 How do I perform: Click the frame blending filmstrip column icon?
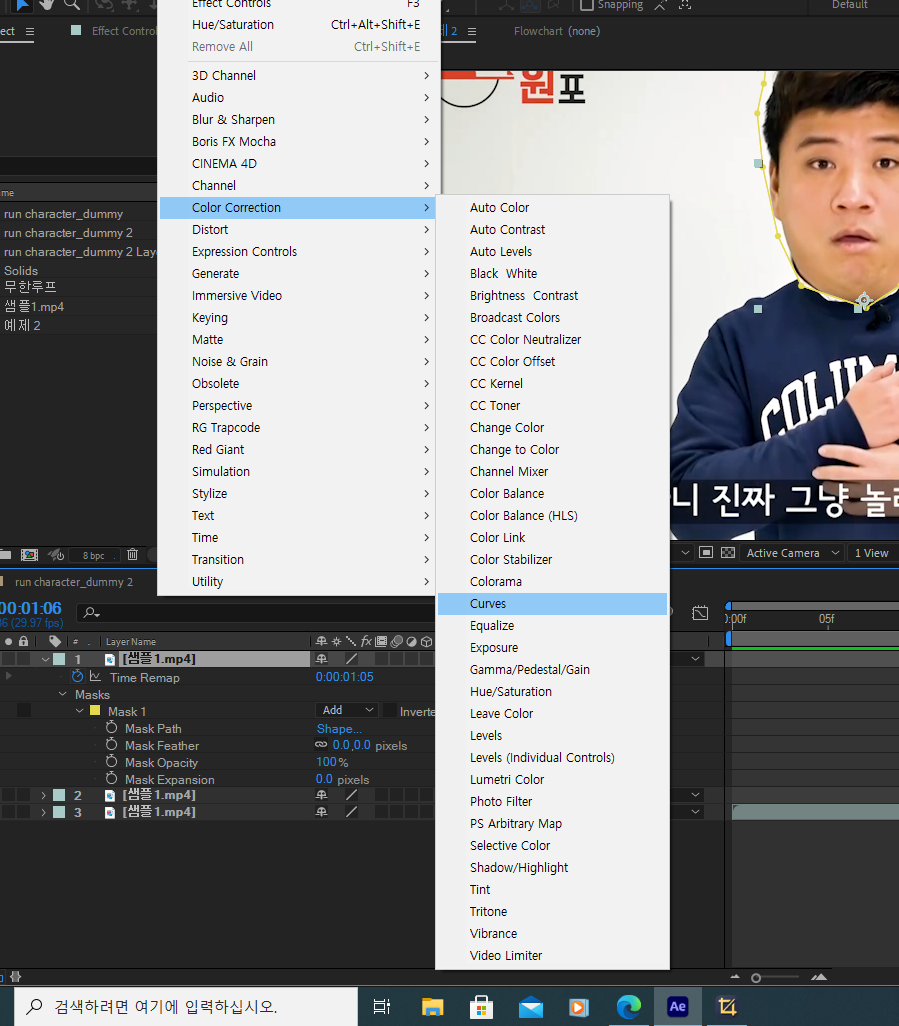[381, 641]
